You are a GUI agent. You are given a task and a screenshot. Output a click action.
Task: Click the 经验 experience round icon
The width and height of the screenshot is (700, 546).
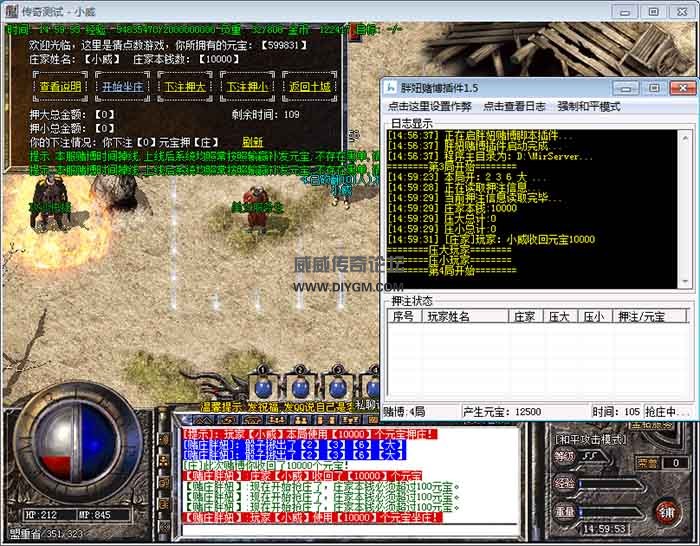point(564,484)
